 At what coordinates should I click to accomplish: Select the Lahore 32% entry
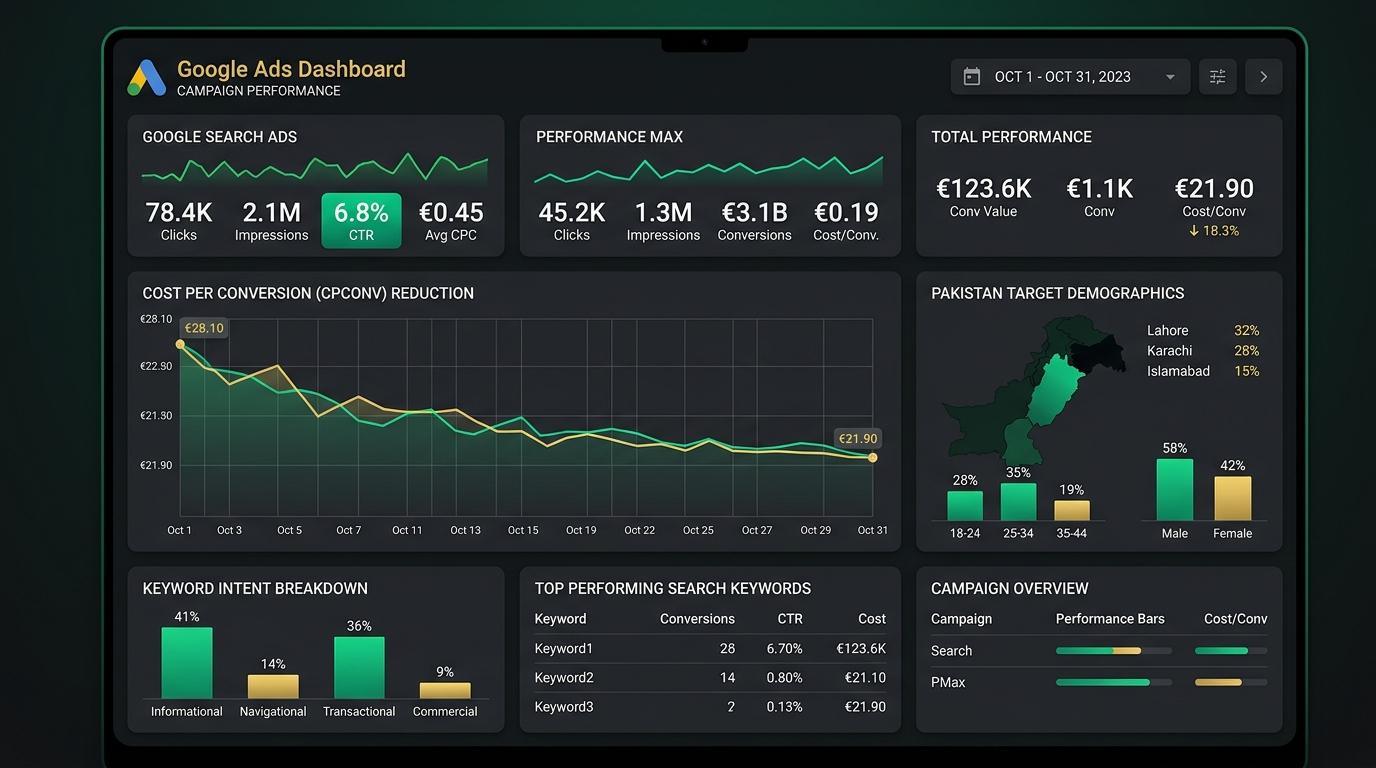[1203, 330]
